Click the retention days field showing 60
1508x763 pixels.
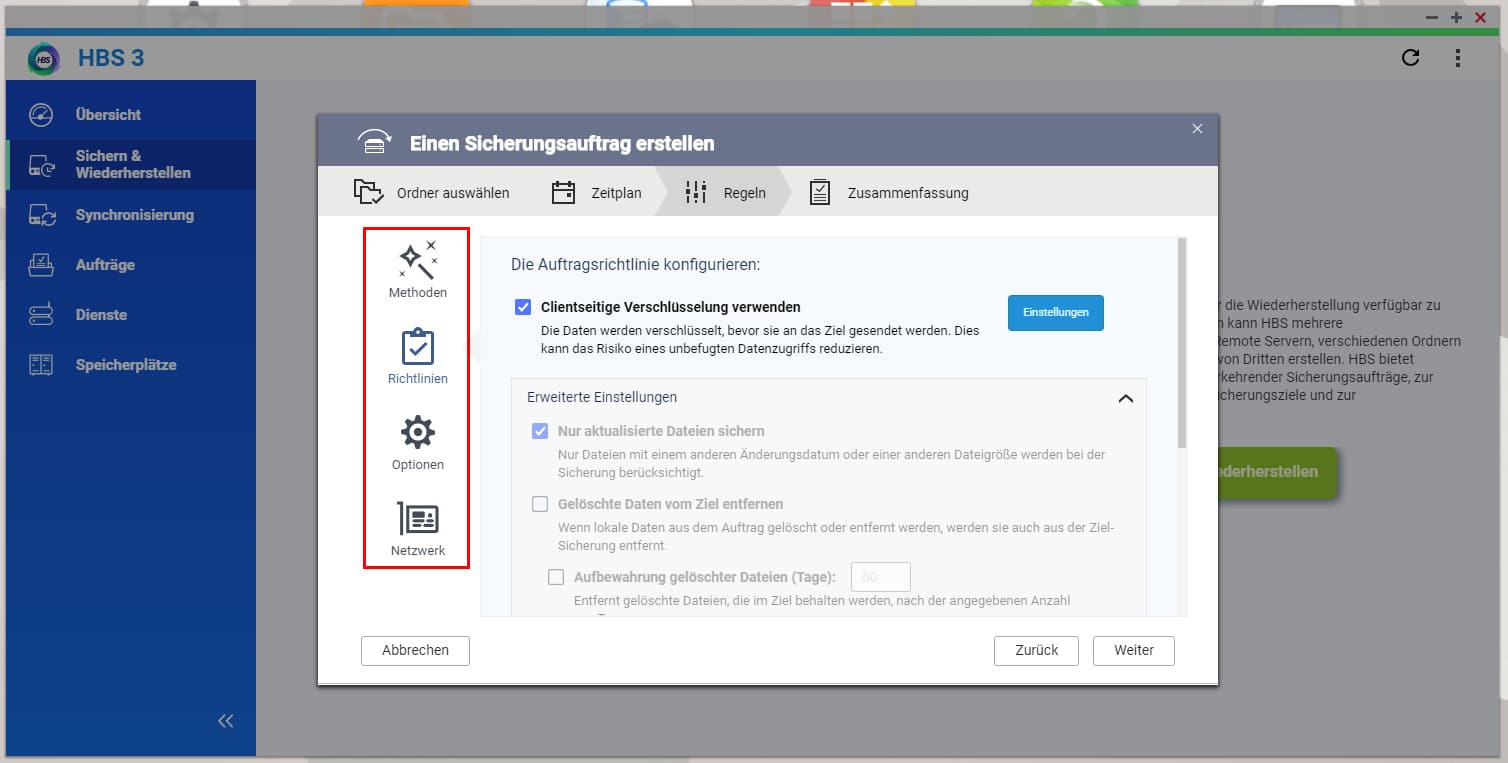click(x=880, y=577)
